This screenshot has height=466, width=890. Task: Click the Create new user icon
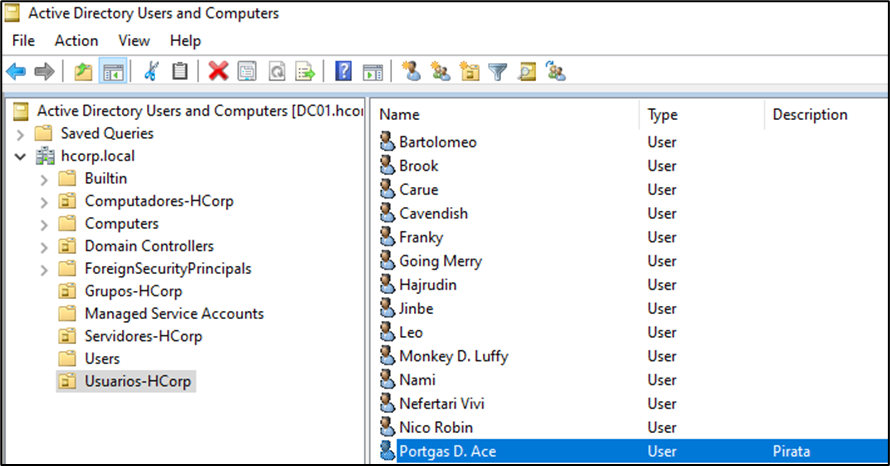click(410, 71)
